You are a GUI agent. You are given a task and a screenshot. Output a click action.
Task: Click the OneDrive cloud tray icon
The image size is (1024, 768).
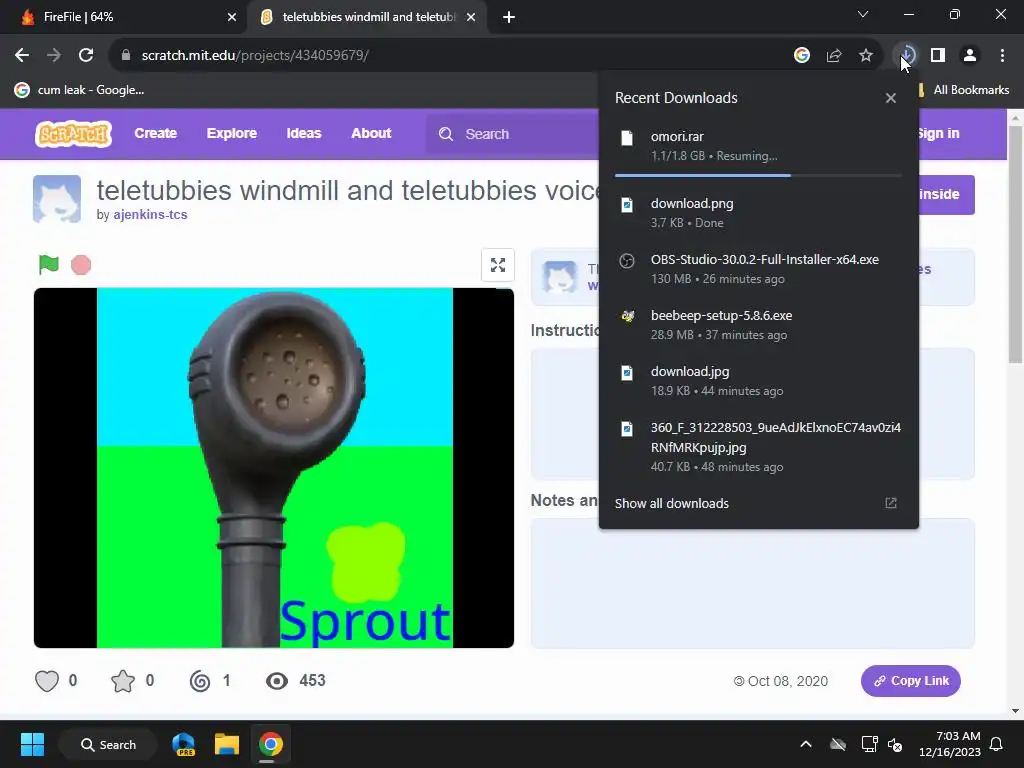[x=838, y=744]
